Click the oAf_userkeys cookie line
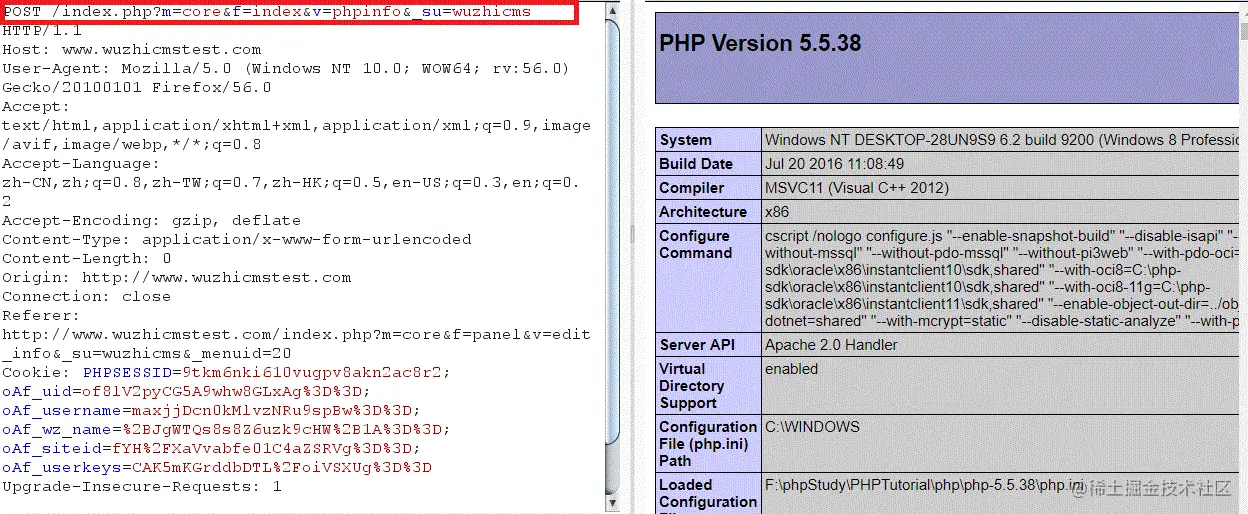Image resolution: width=1248 pixels, height=514 pixels. point(217,467)
